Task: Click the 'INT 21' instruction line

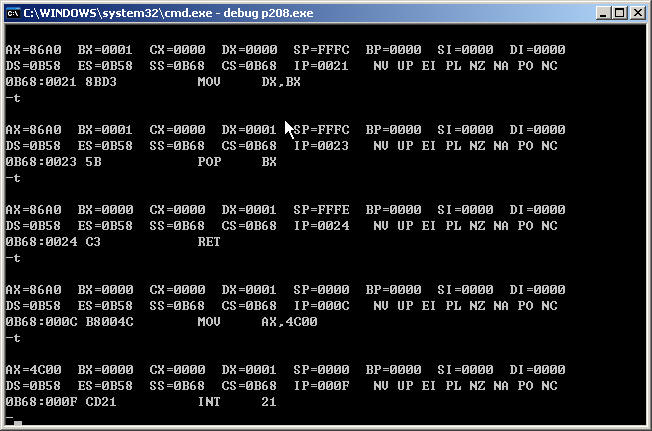Action: 237,402
